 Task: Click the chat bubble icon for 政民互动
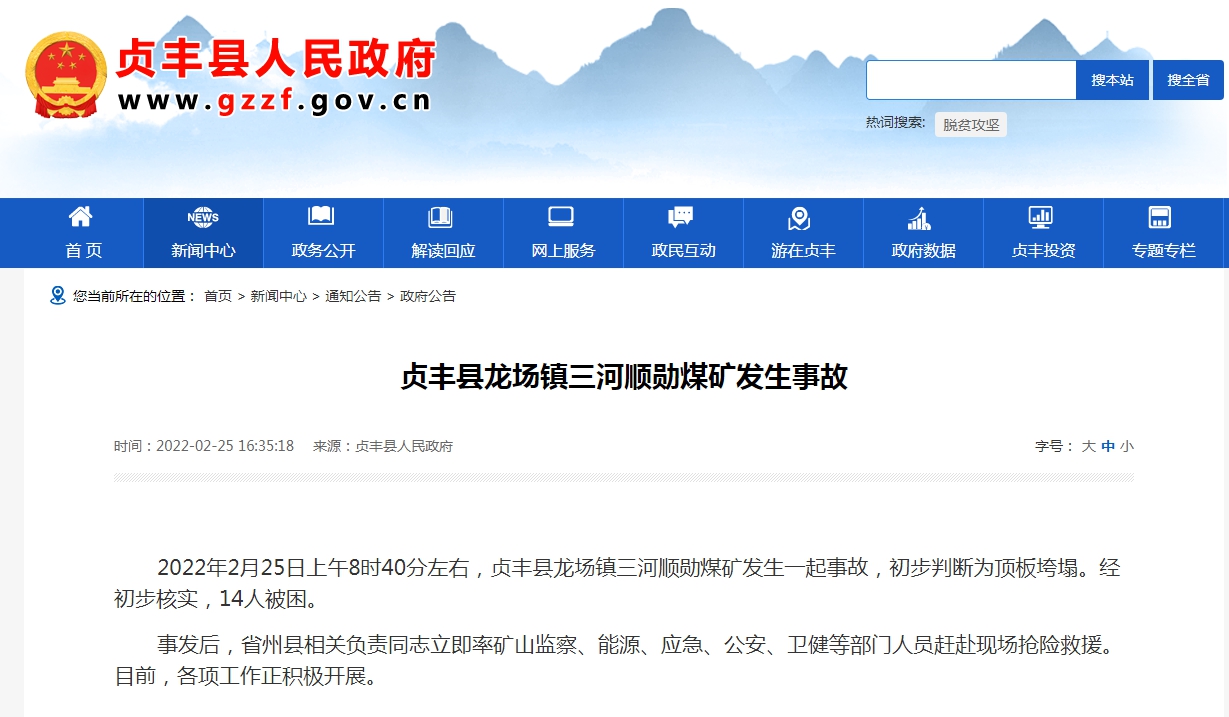[x=681, y=217]
